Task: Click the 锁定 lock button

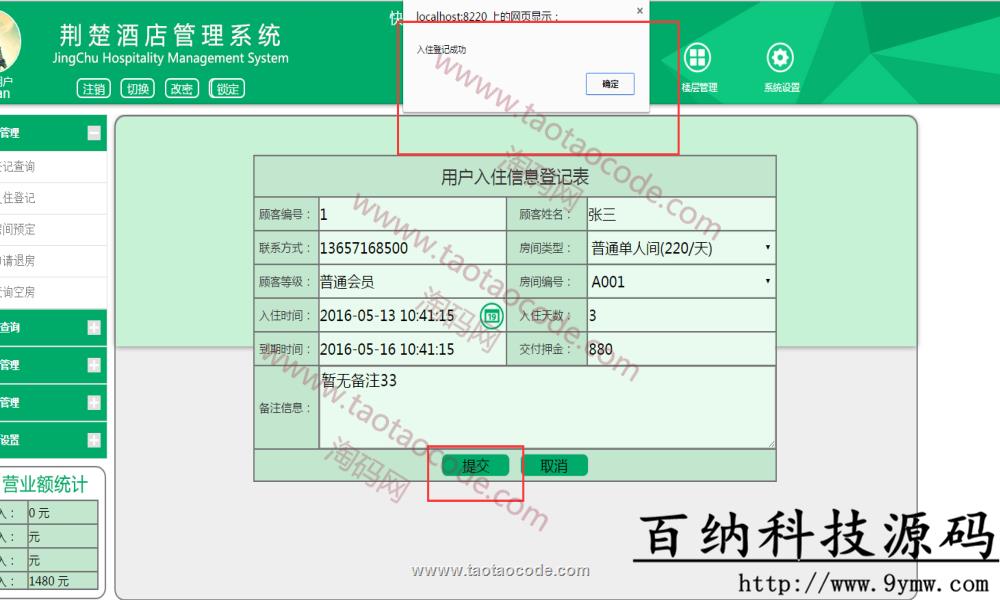Action: click(227, 89)
